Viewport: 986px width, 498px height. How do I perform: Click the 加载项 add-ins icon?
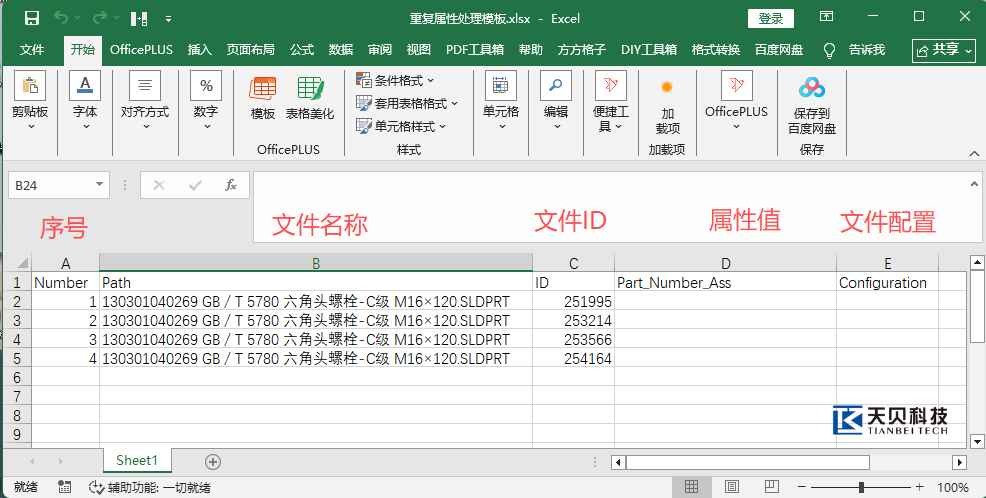pos(667,87)
